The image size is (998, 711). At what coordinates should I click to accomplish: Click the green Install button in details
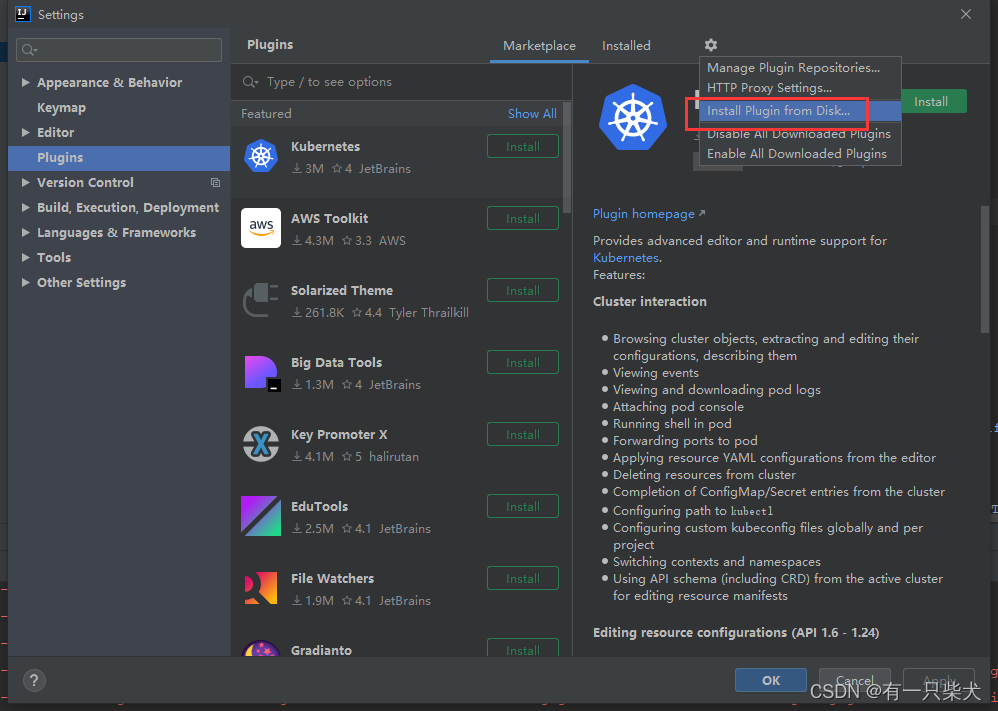point(934,101)
